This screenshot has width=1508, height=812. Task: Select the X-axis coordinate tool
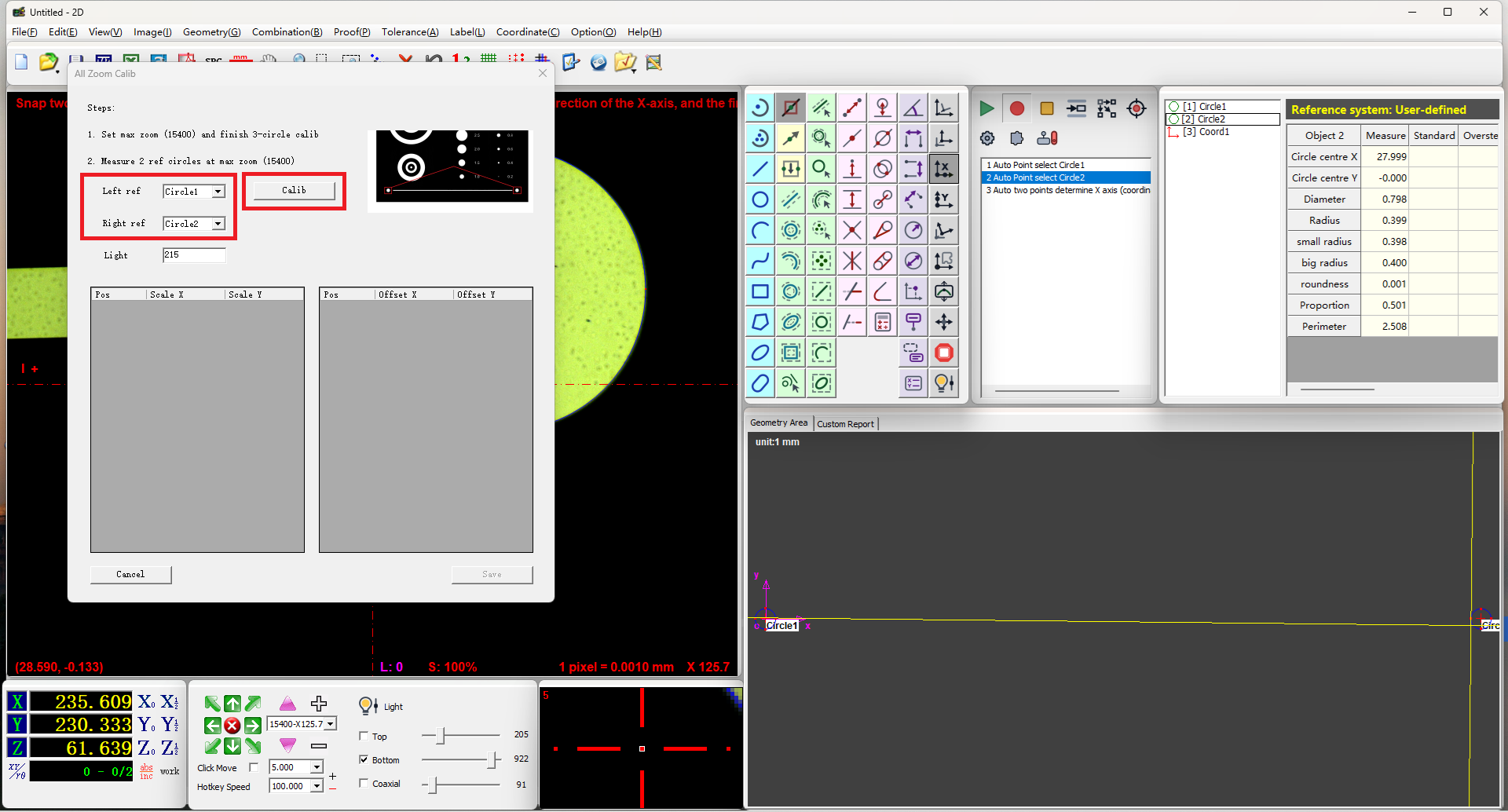coord(944,169)
